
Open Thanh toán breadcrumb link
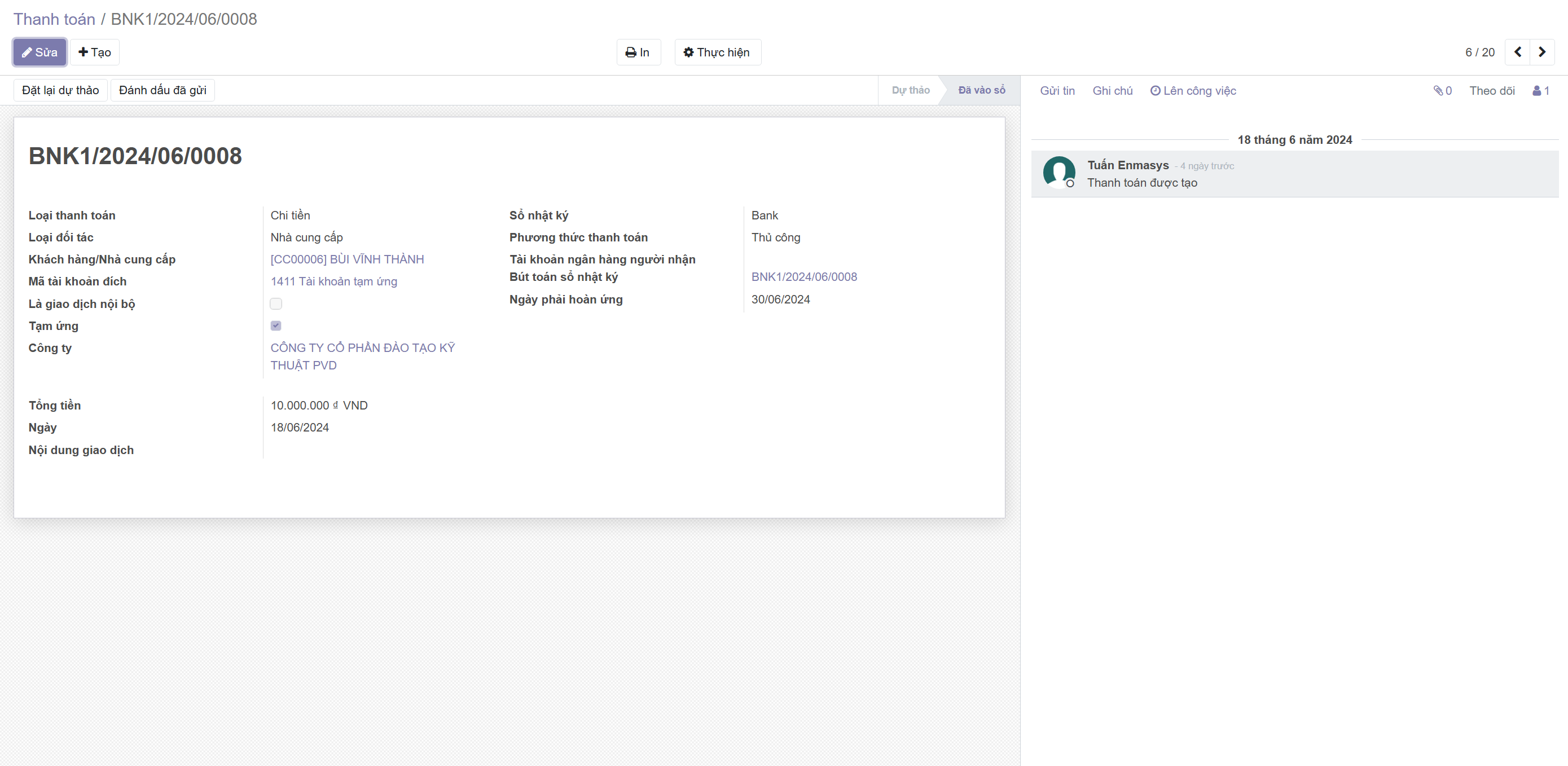[54, 19]
